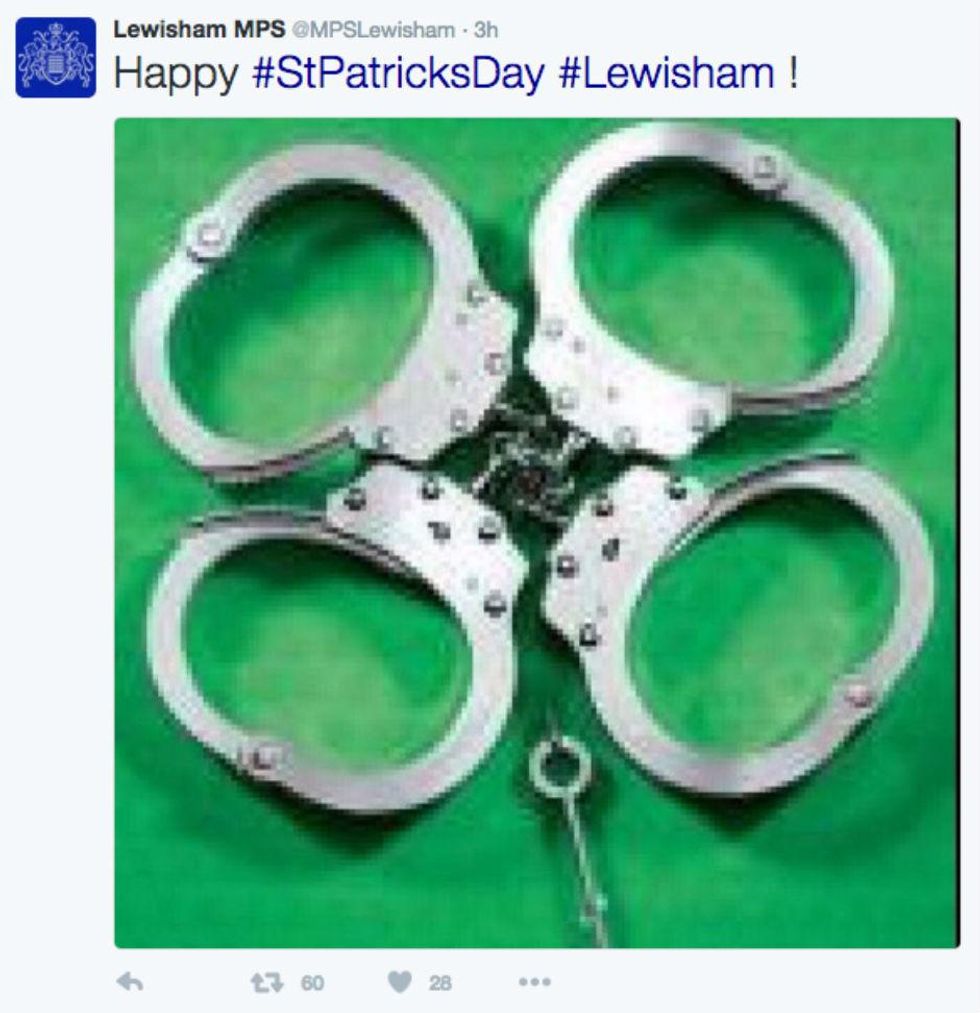Image resolution: width=980 pixels, height=1013 pixels.
Task: Reply to the tweet with the arrow icon
Action: [130, 982]
